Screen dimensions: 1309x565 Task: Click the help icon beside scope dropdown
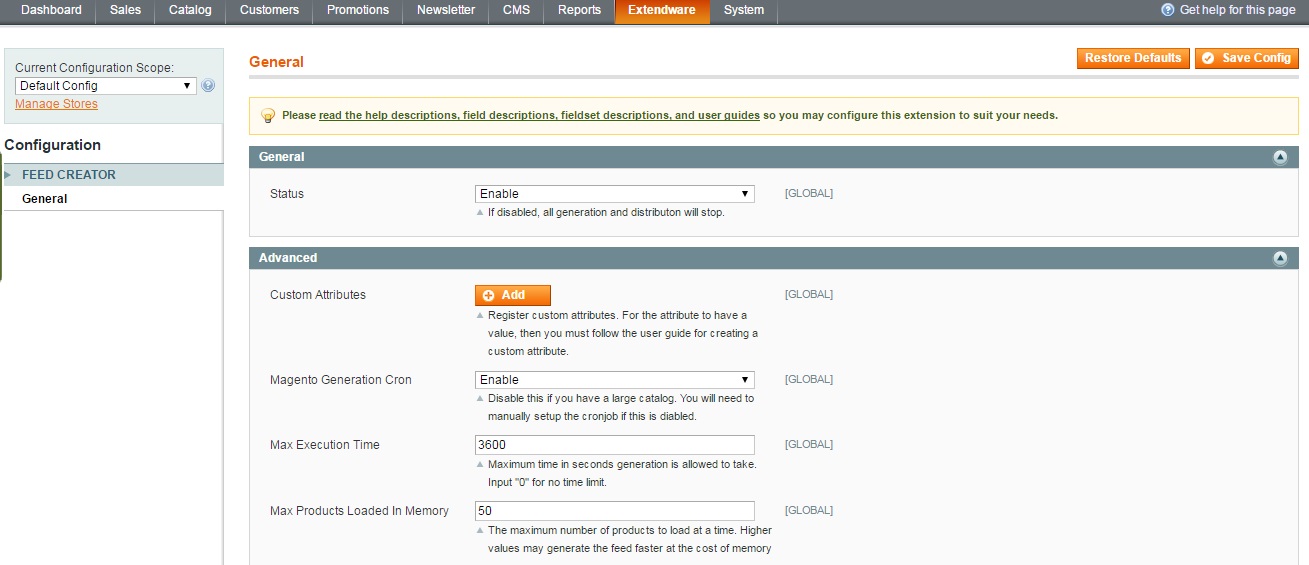[x=208, y=86]
